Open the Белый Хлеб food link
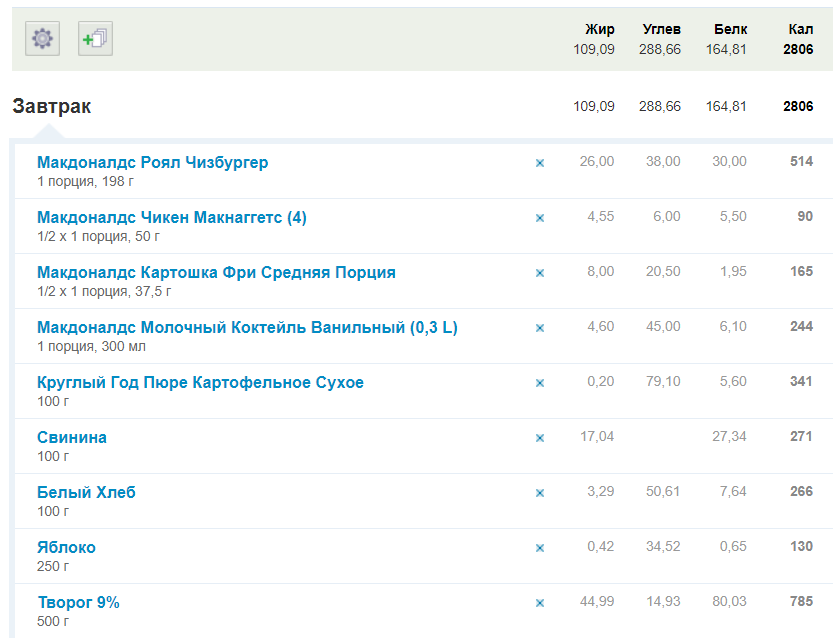The width and height of the screenshot is (833, 638). pos(86,492)
